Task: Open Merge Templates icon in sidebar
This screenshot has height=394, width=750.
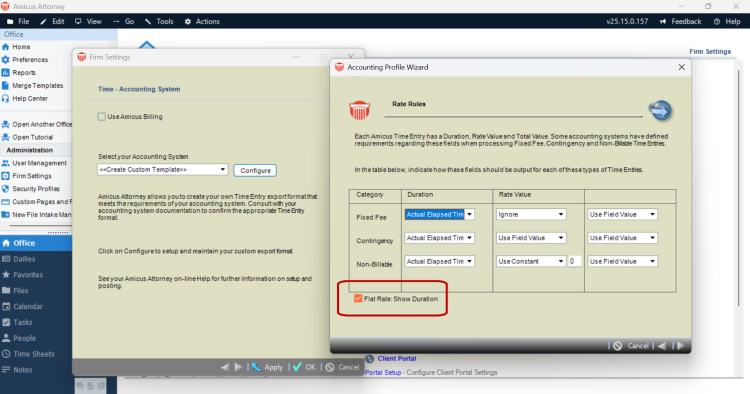Action: tap(6, 86)
